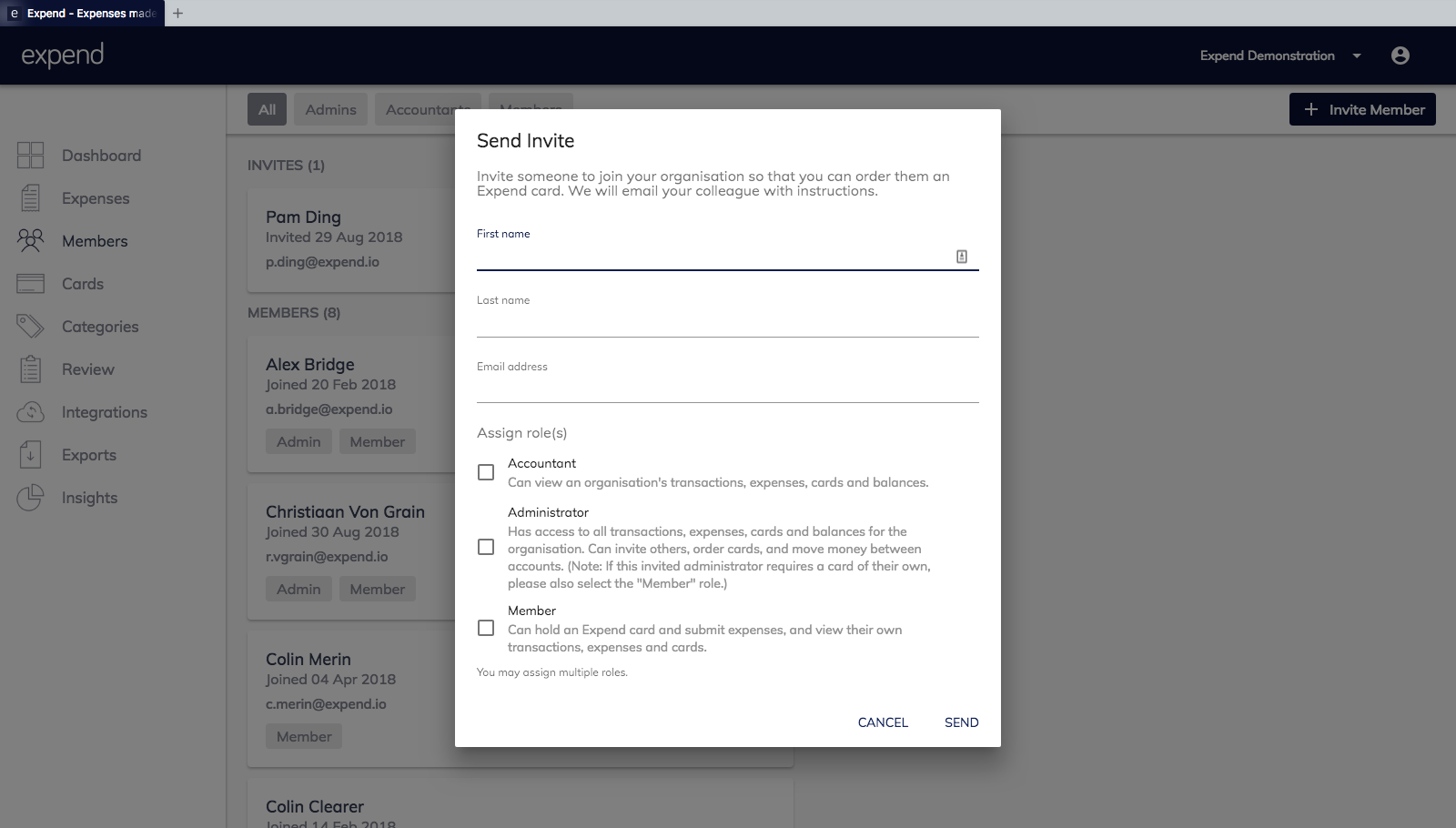1456x828 pixels.
Task: Open Alex Bridge member name
Action: [310, 365]
